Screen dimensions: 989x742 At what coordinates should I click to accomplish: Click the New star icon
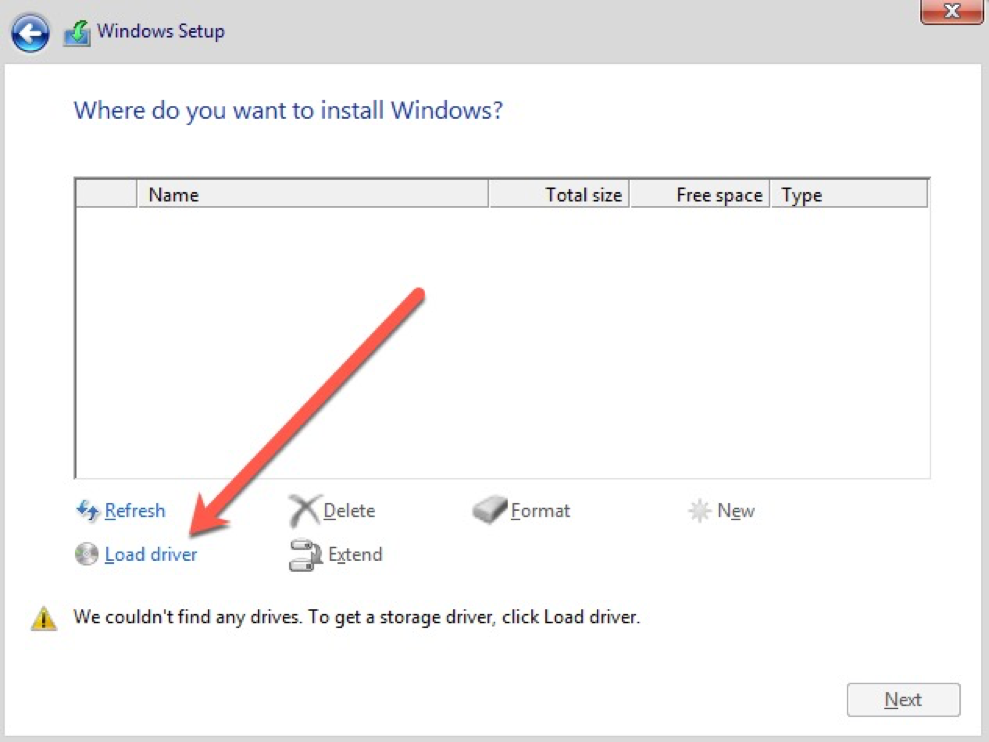point(699,510)
